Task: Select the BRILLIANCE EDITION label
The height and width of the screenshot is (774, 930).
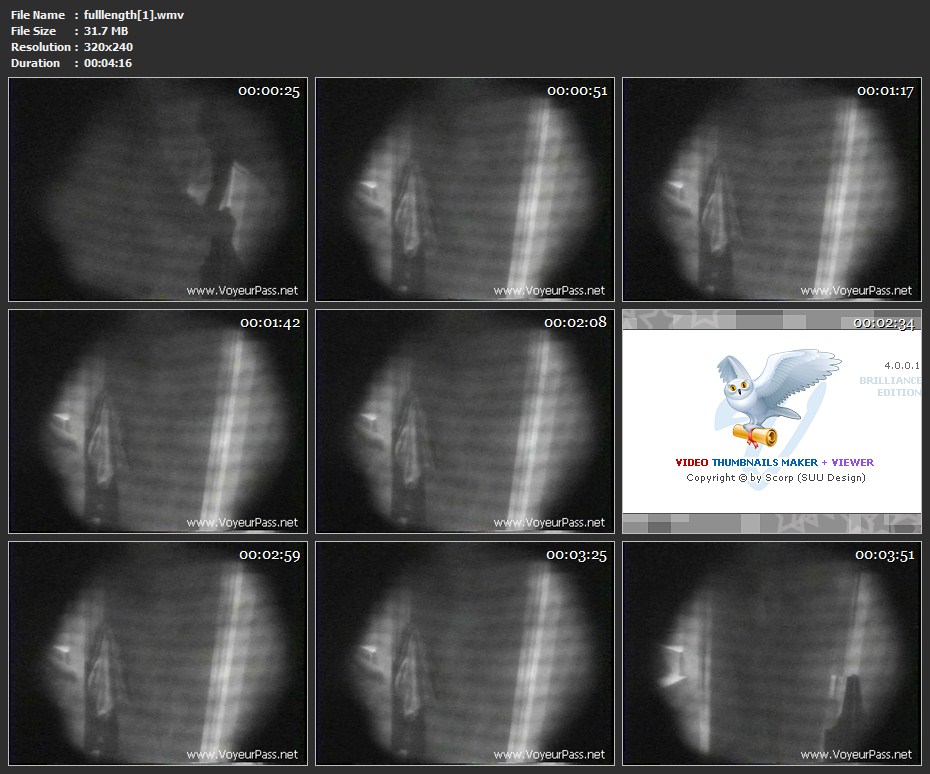Action: [x=889, y=386]
